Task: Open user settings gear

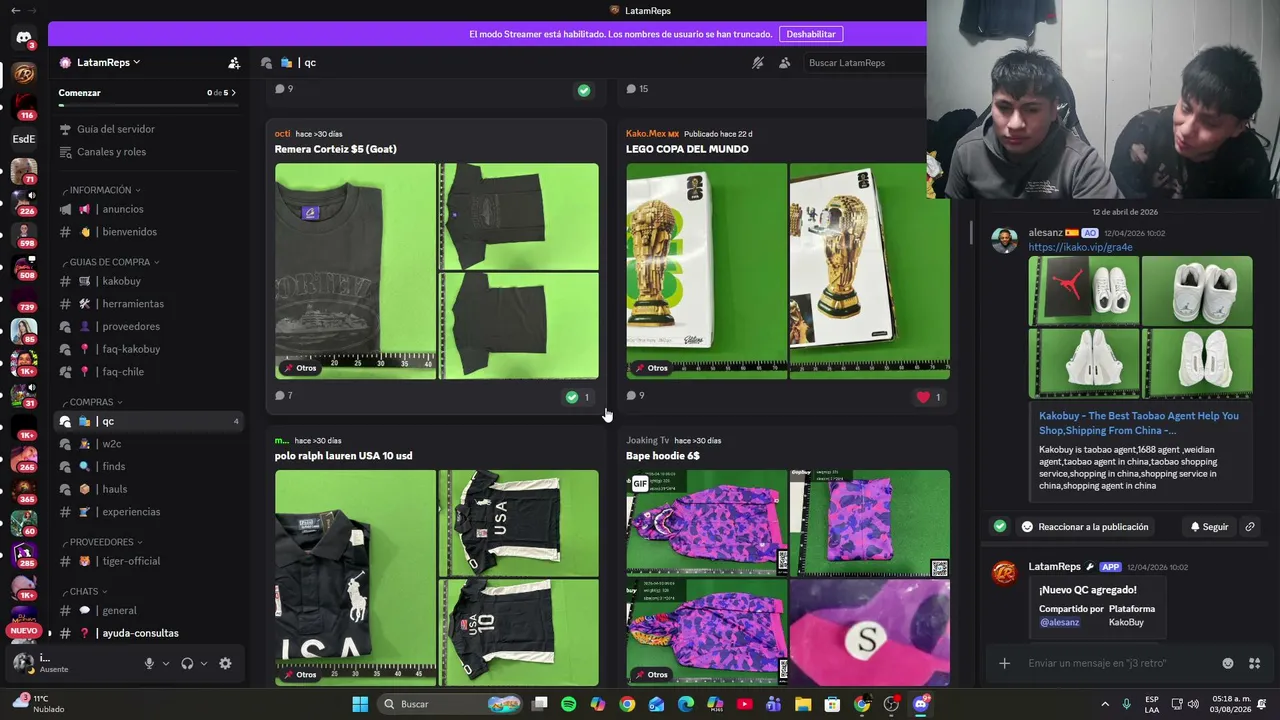Action: pos(225,663)
